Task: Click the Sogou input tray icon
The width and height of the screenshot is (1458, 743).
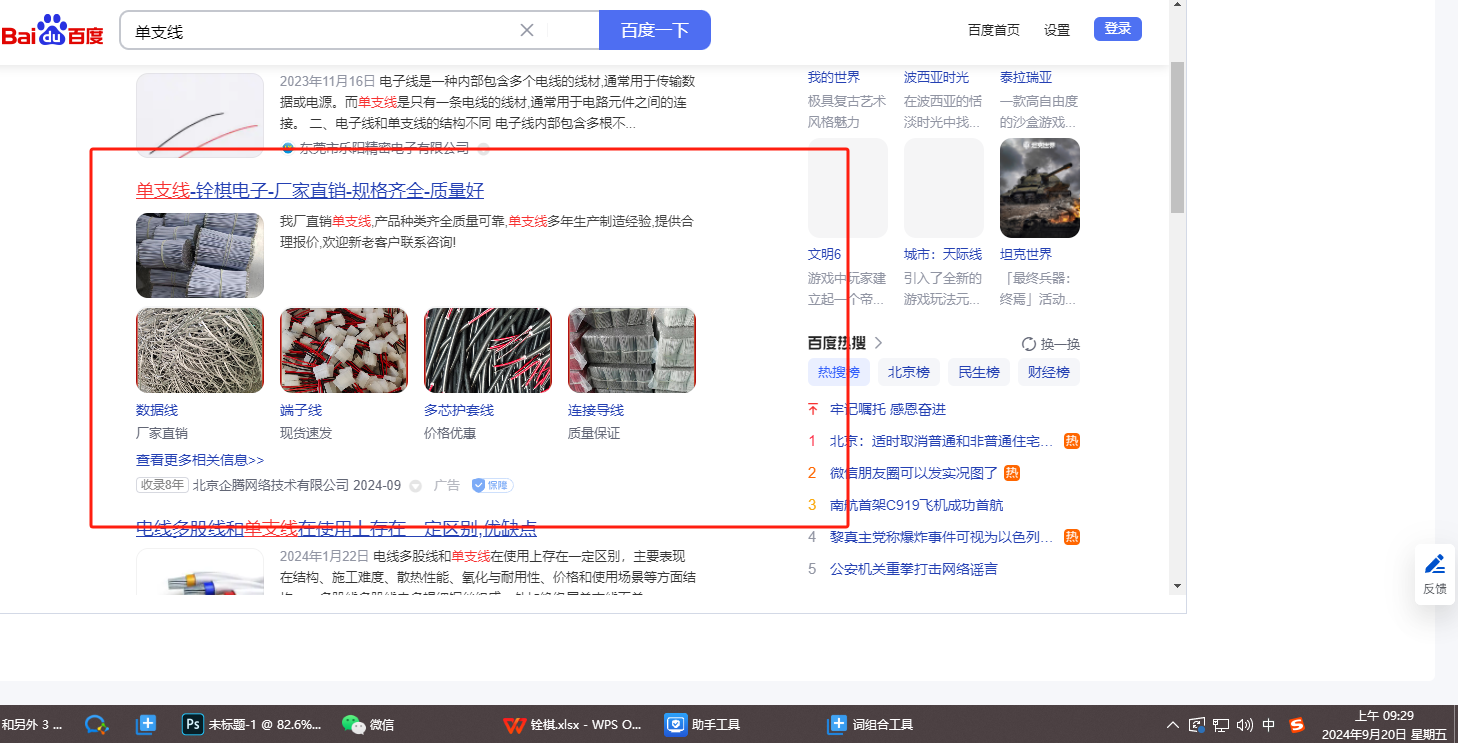Action: click(x=1297, y=725)
